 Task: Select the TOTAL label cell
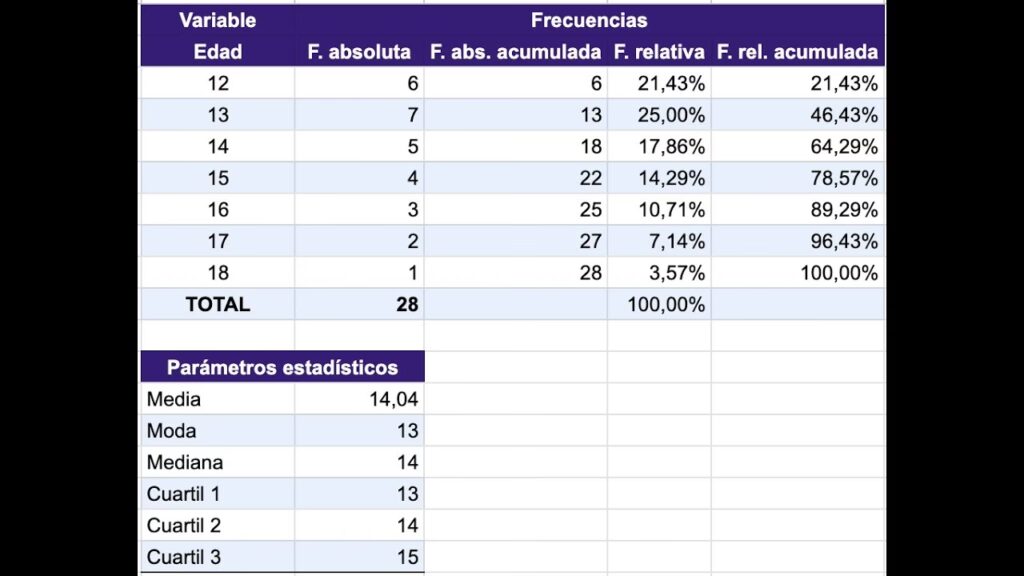(217, 304)
